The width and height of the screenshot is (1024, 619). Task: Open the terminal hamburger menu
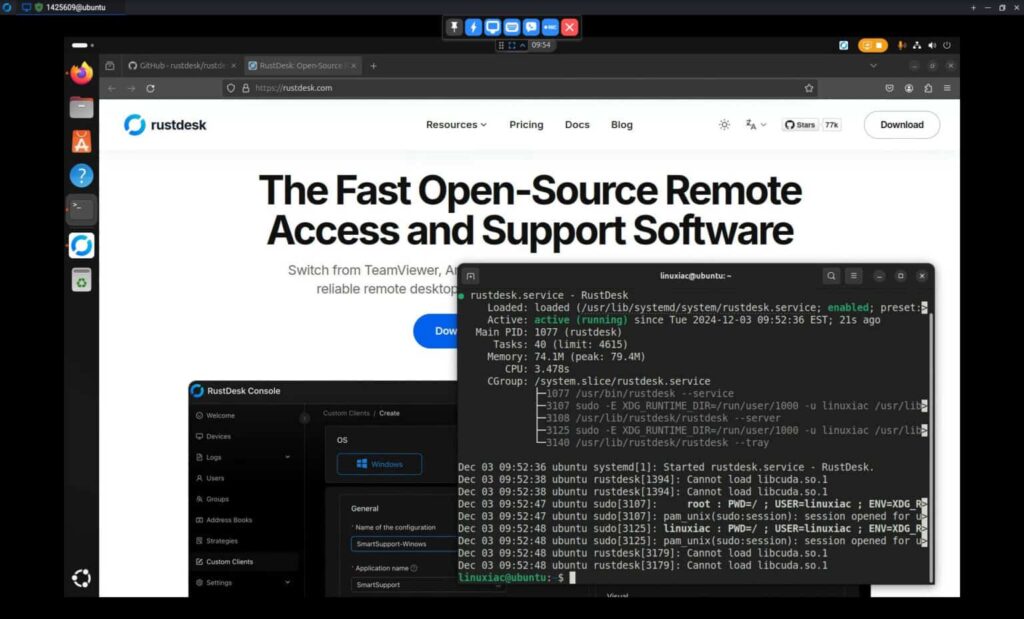pos(854,275)
